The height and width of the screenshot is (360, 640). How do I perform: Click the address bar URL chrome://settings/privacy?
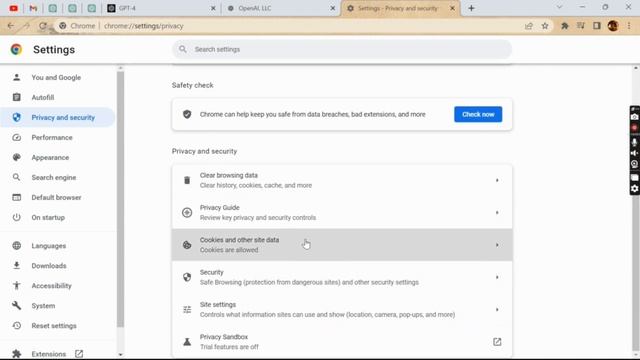click(144, 26)
